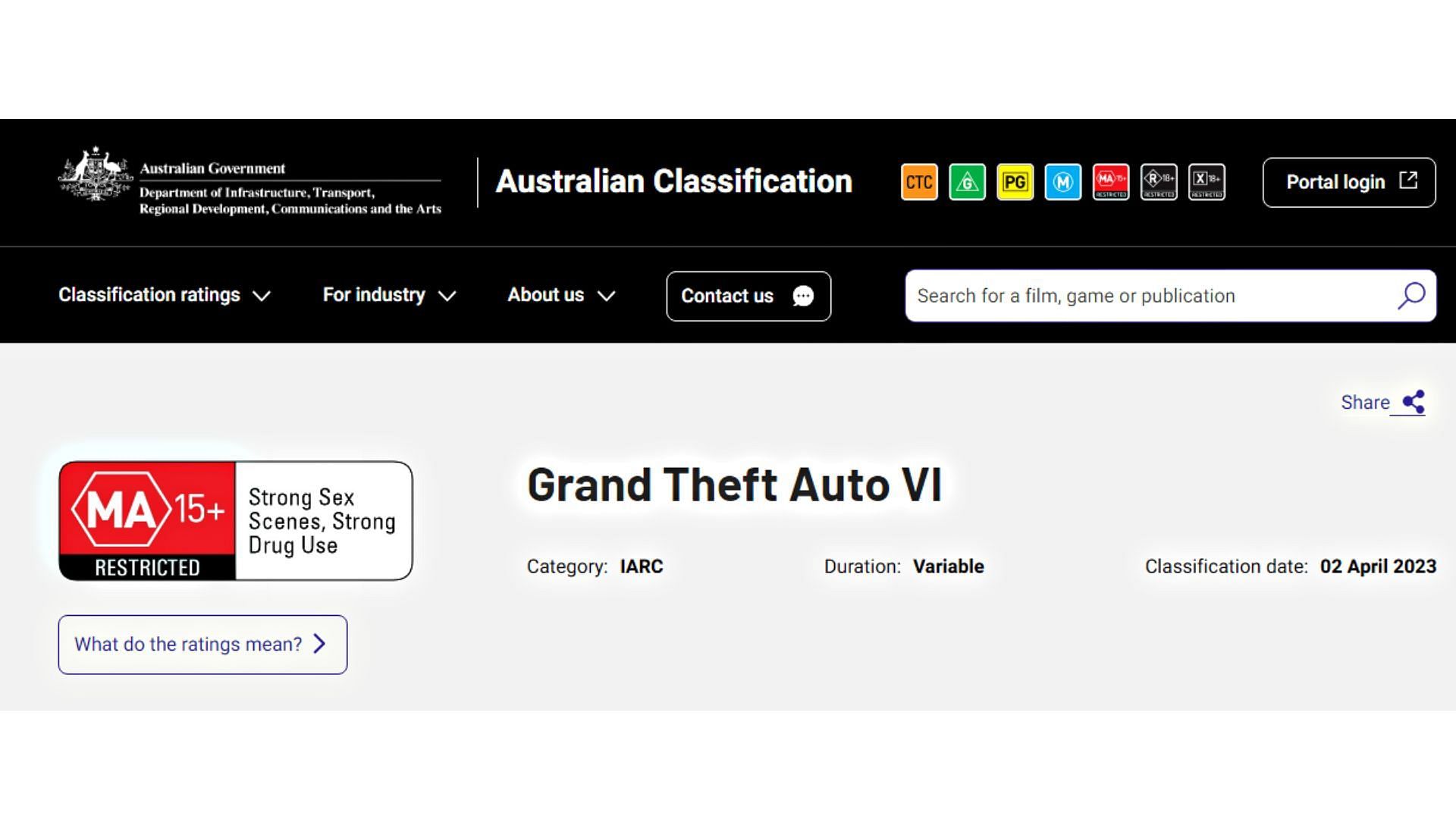The image size is (1456, 819).
Task: Click the search magnifier icon
Action: pyautogui.click(x=1411, y=296)
